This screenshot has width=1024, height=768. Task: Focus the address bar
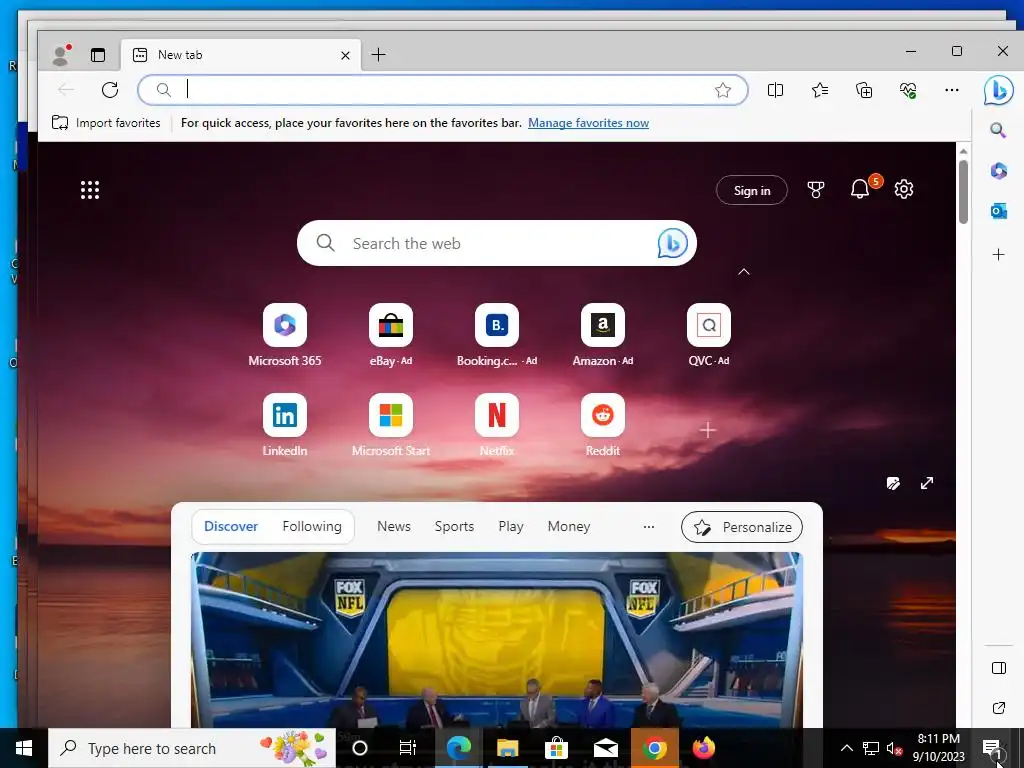click(443, 90)
